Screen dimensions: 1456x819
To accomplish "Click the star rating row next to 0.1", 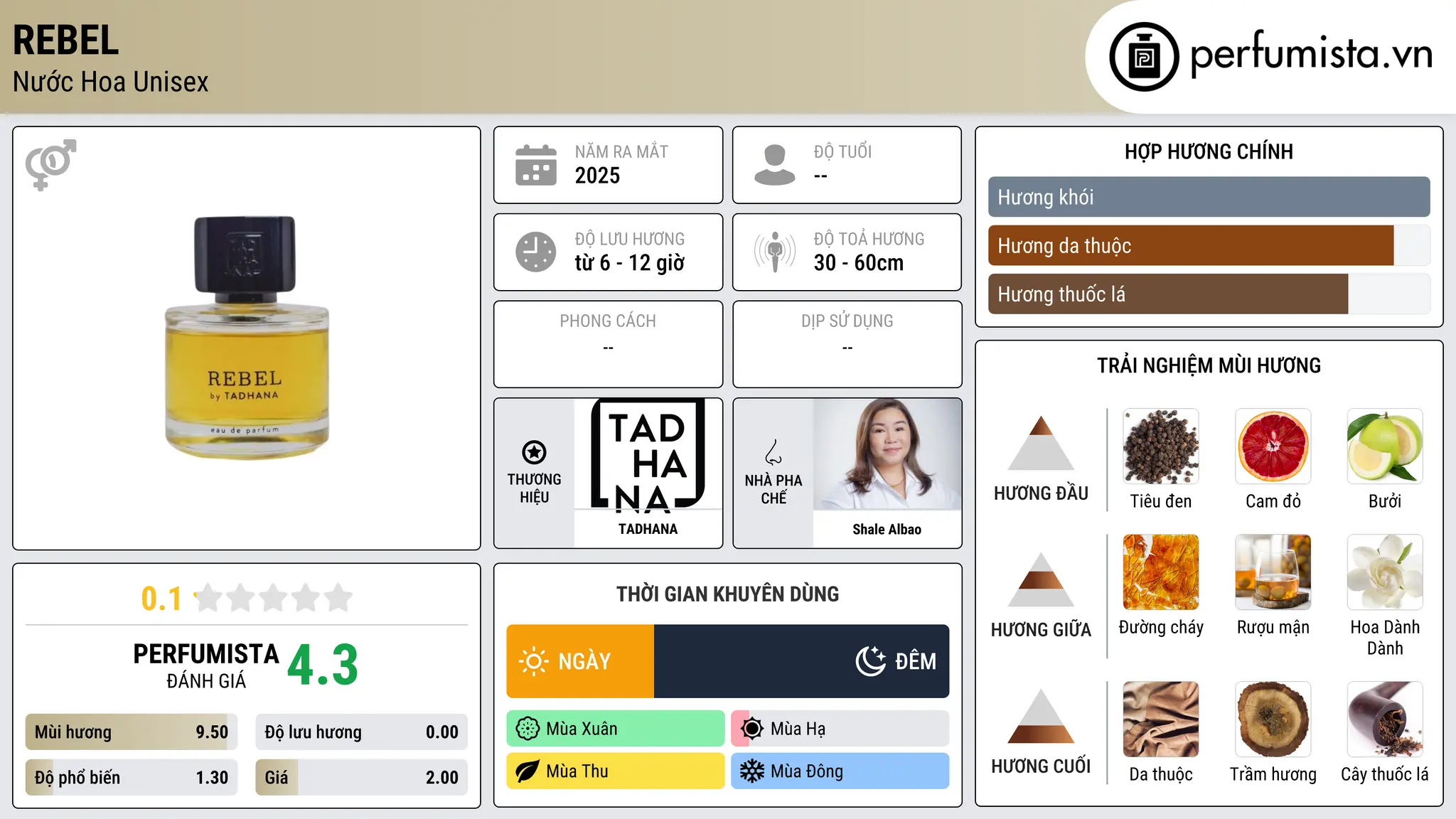I will 274,598.
